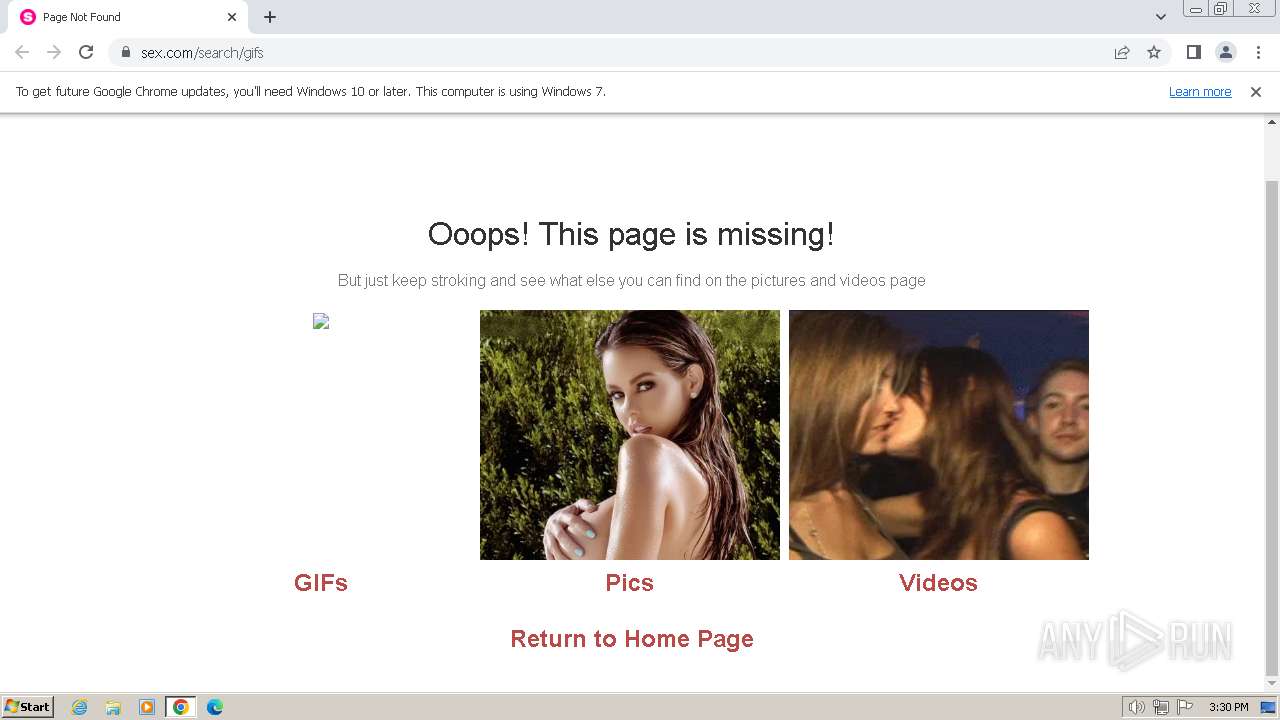Viewport: 1280px width, 720px height.
Task: Open the Learn more link
Action: 1200,91
